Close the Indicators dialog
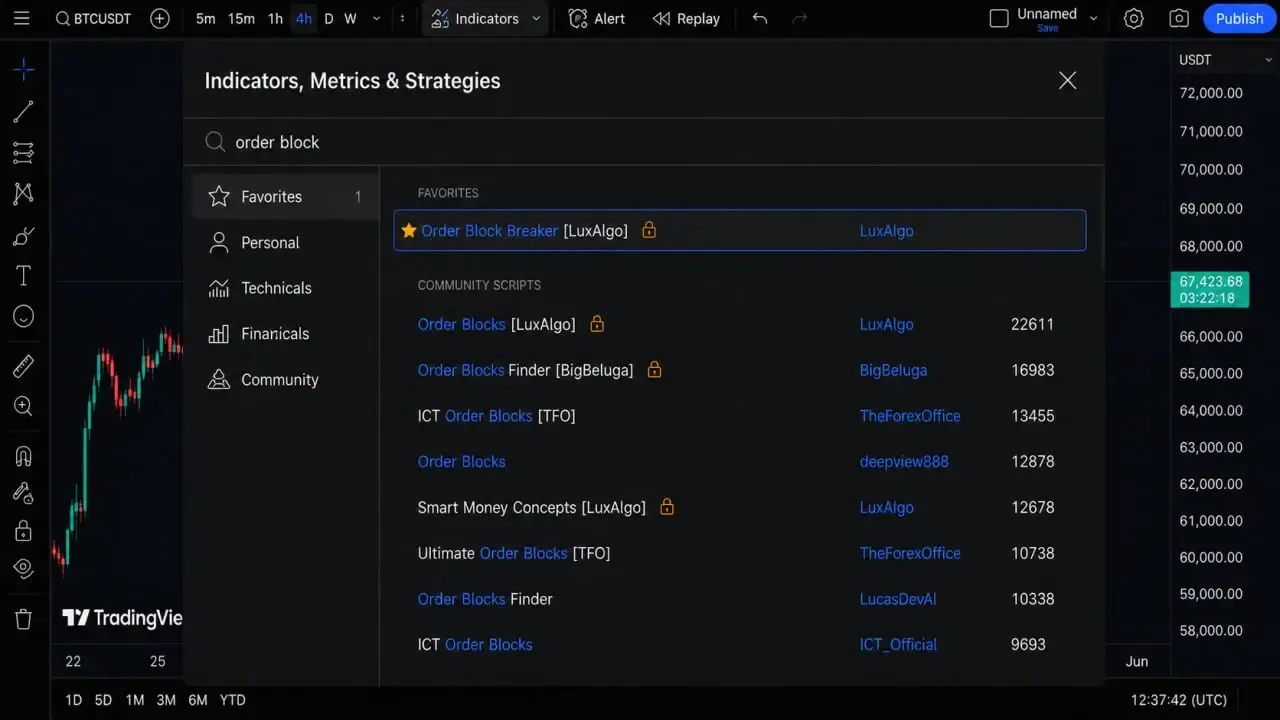This screenshot has width=1280, height=720. (x=1068, y=81)
